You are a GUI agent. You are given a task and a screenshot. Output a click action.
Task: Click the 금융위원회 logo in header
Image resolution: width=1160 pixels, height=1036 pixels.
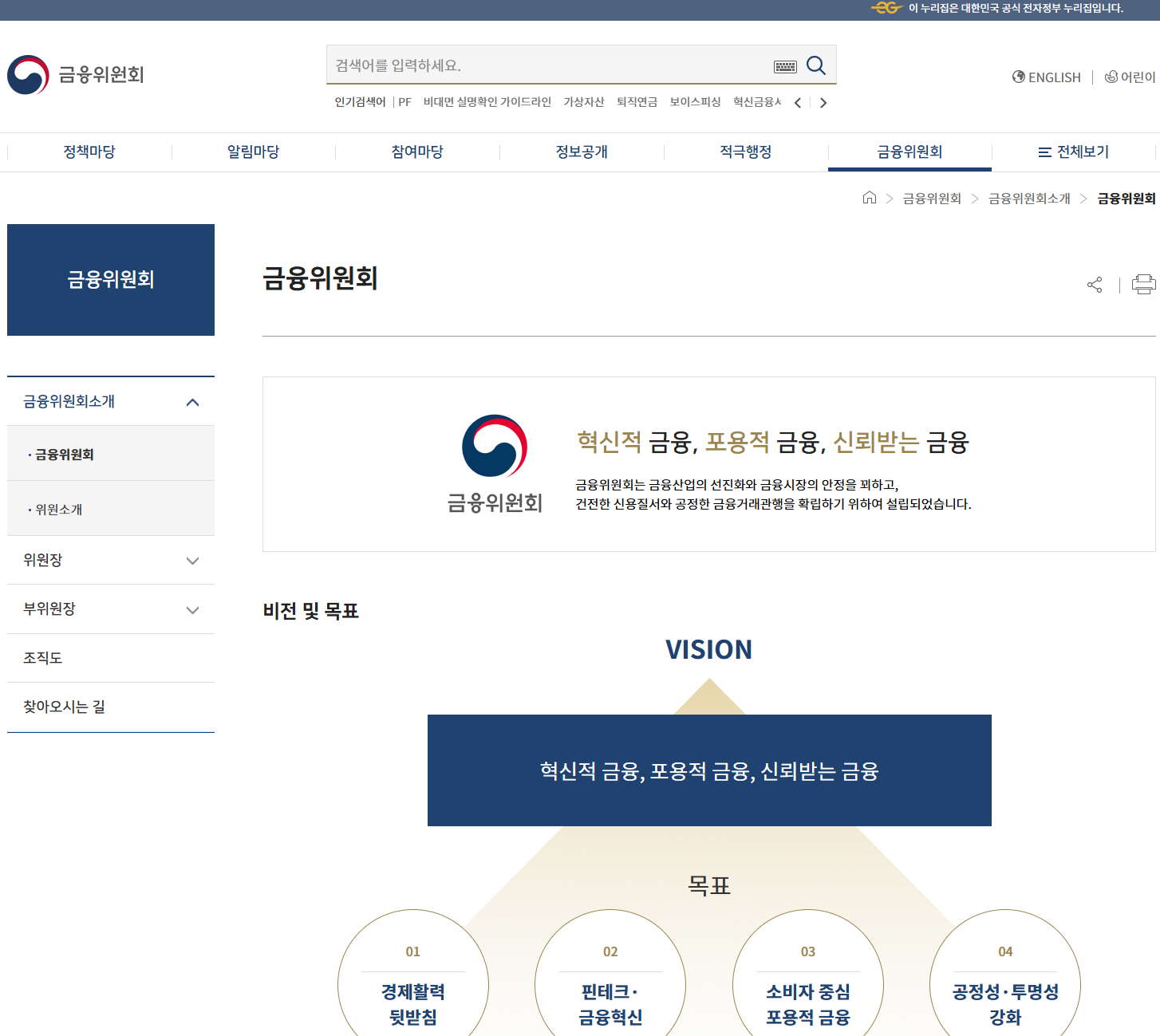pyautogui.click(x=76, y=74)
